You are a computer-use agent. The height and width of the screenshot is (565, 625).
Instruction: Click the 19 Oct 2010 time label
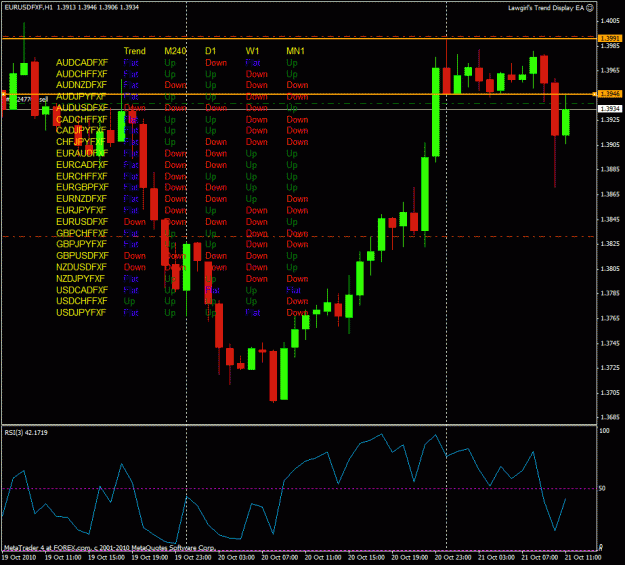pyautogui.click(x=19, y=557)
